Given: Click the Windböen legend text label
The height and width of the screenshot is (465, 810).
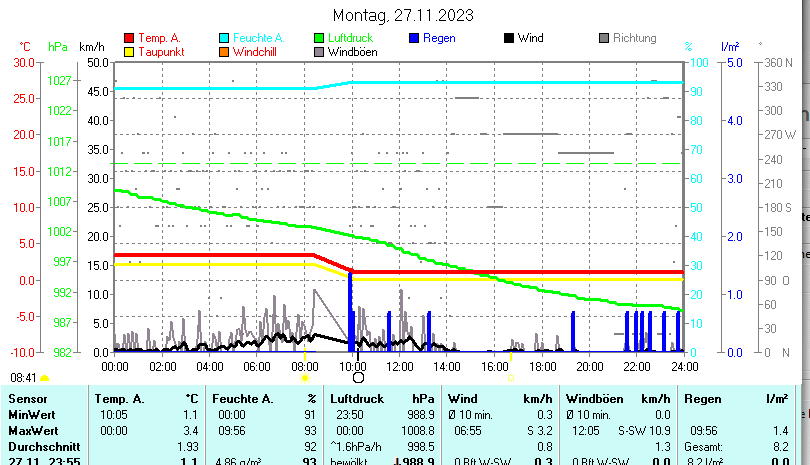Looking at the screenshot, I should (x=353, y=51).
